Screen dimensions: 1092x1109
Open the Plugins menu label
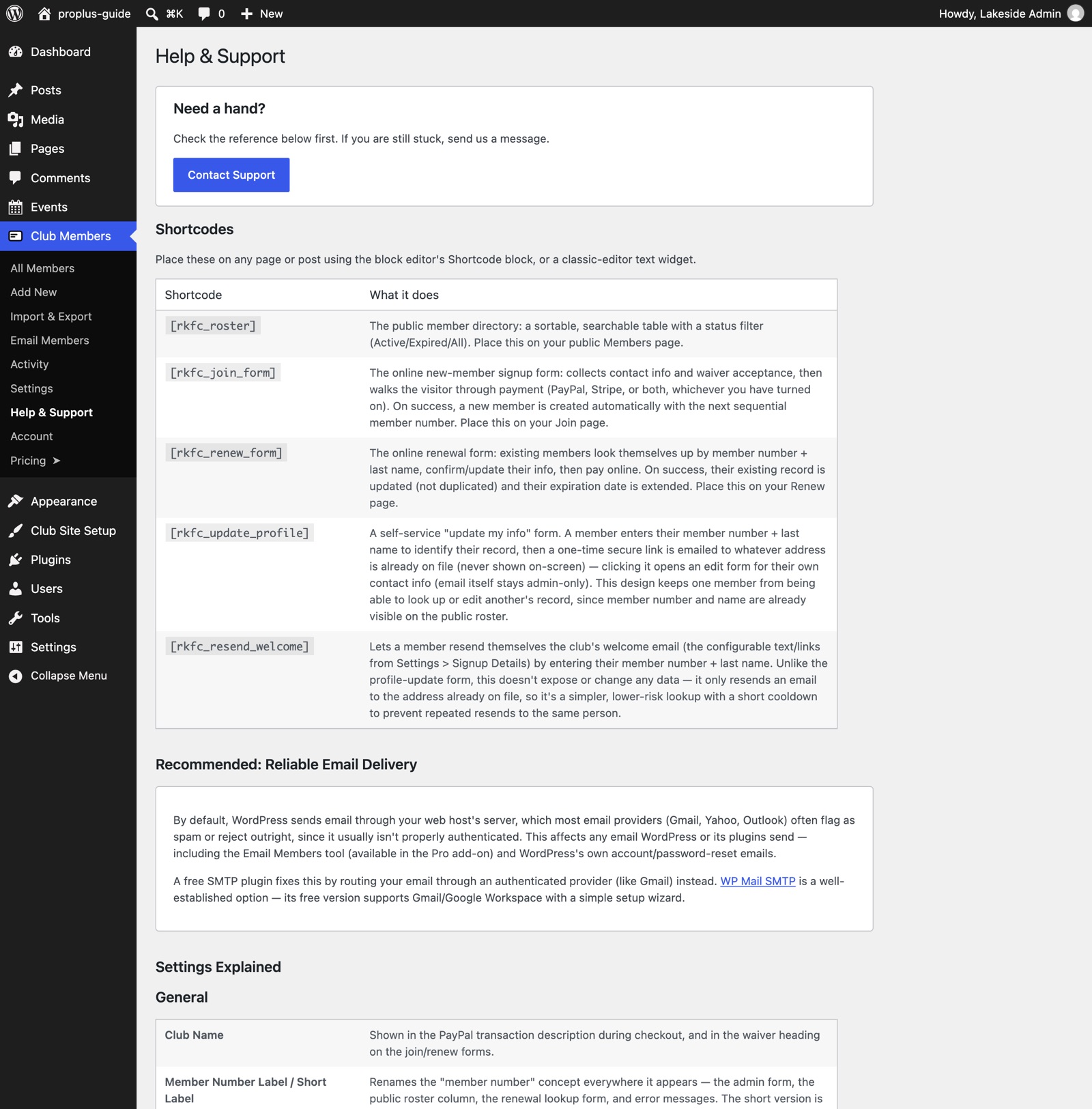click(x=51, y=560)
